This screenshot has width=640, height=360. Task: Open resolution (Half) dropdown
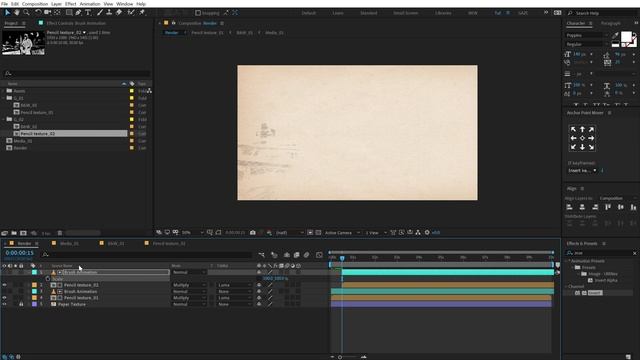coord(290,233)
